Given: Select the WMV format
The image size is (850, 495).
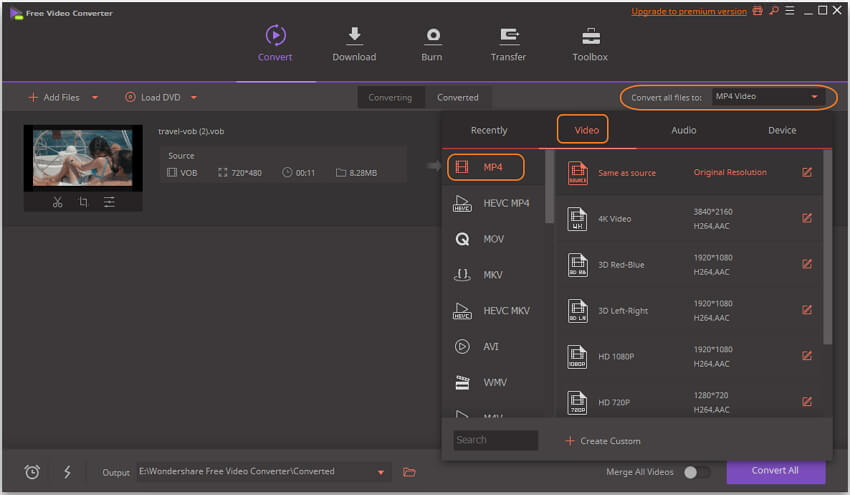Looking at the screenshot, I should coord(493,382).
